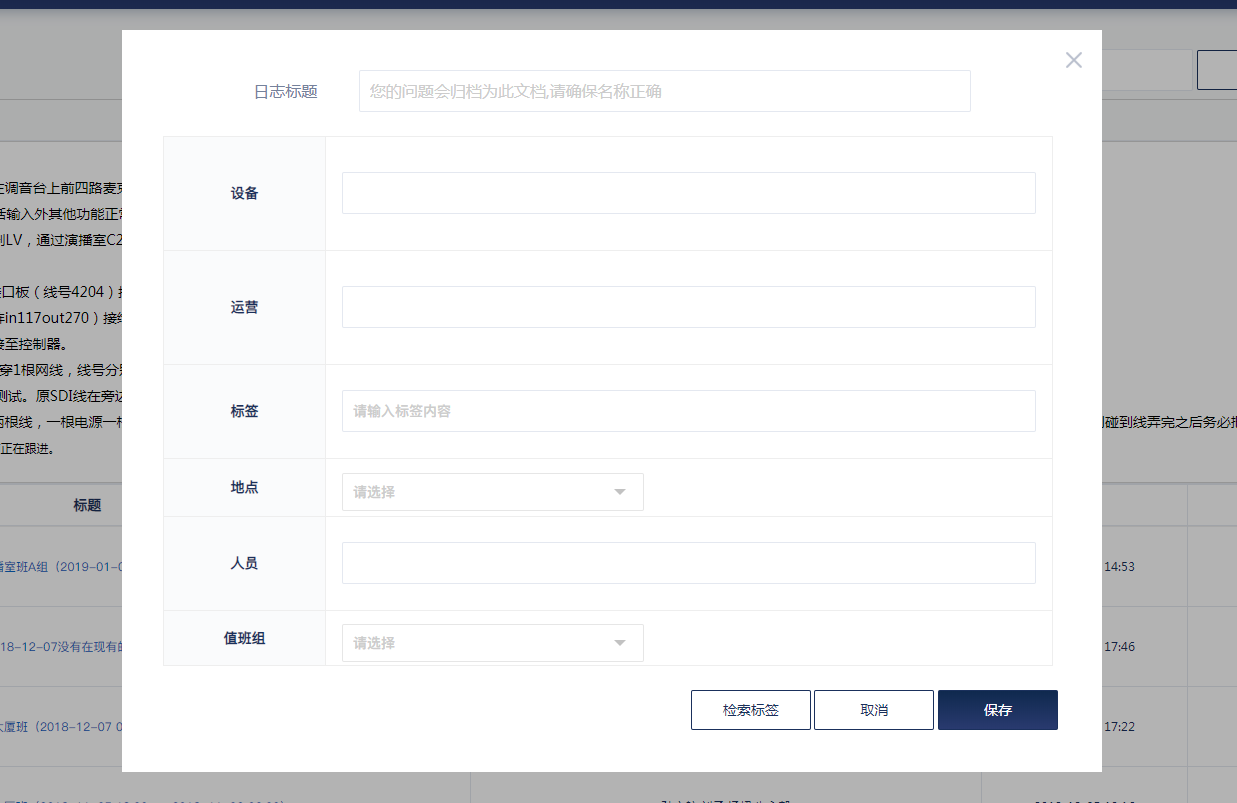The height and width of the screenshot is (803, 1237).
Task: Select the 标签 tag content field
Action: pos(688,411)
